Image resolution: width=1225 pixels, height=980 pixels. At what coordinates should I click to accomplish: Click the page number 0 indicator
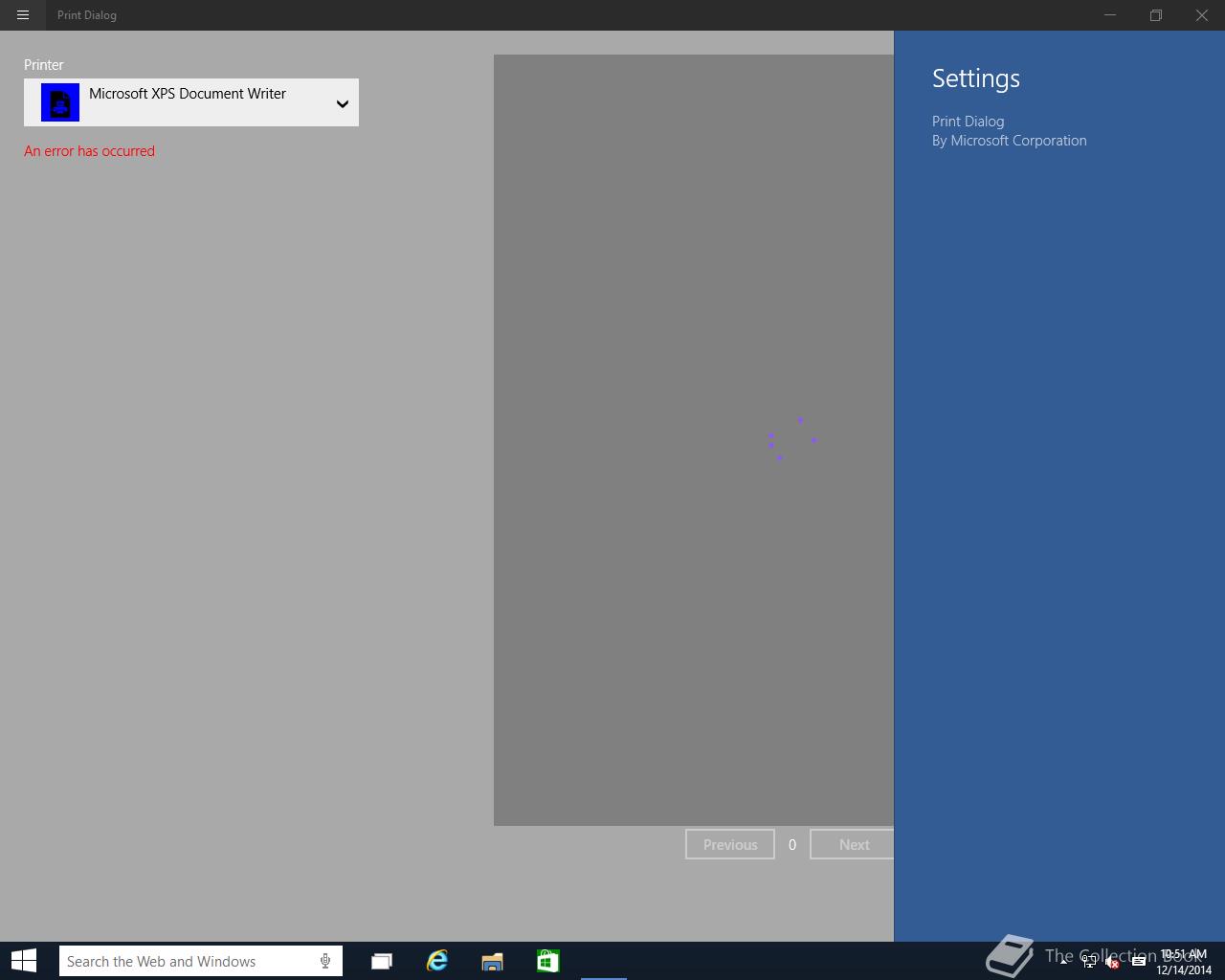(x=792, y=845)
